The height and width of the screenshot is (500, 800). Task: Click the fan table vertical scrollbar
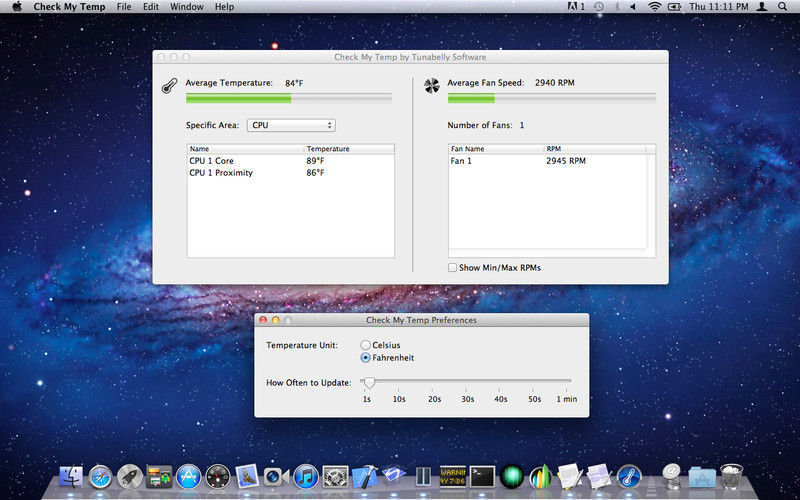coord(651,201)
